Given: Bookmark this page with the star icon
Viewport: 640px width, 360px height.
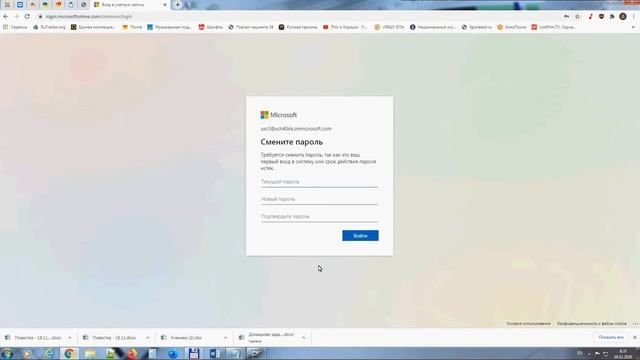Looking at the screenshot, I should coord(577,16).
